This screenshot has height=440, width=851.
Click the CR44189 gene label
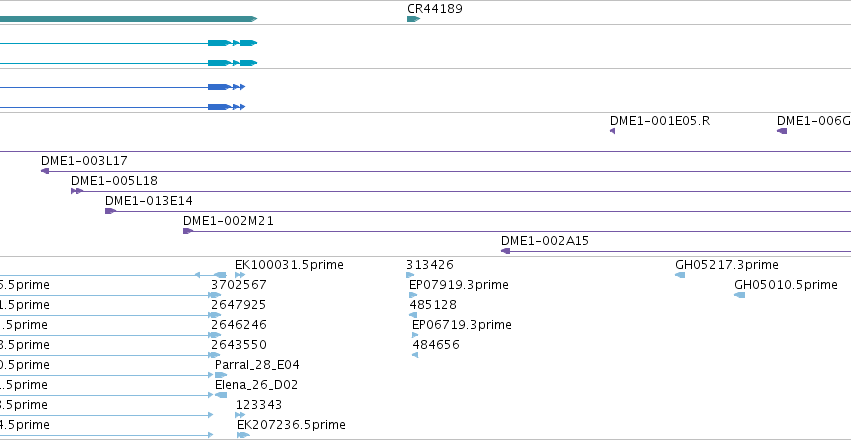coord(435,9)
